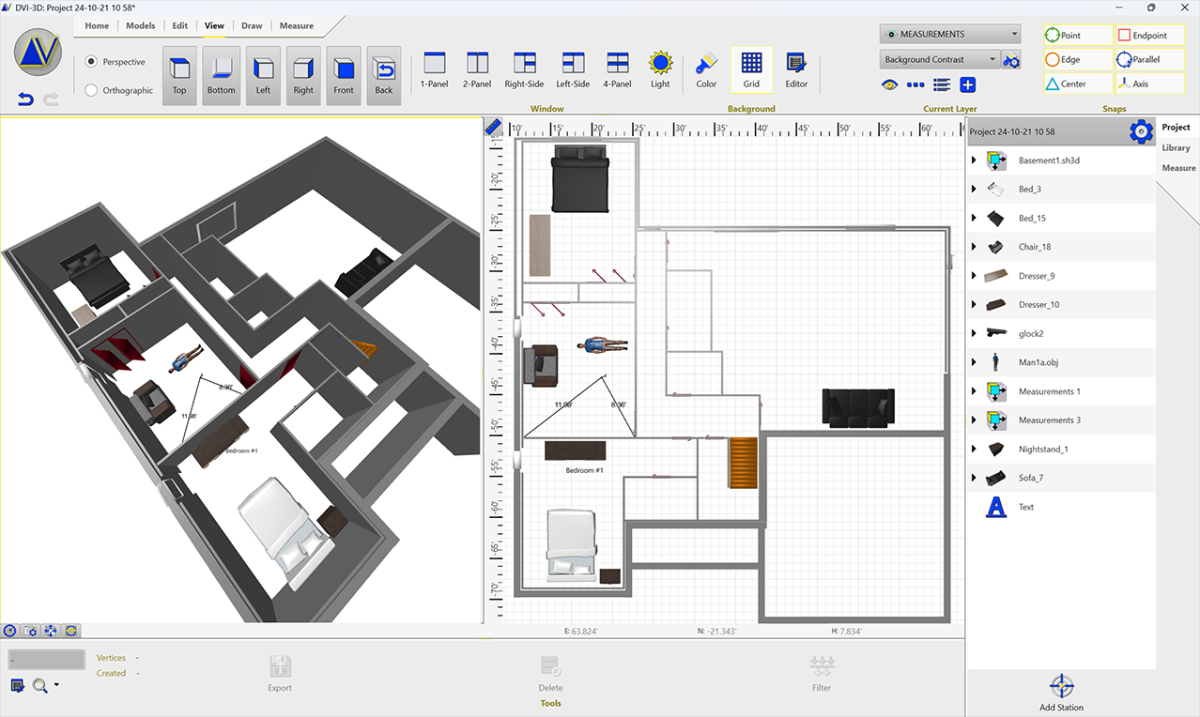The width and height of the screenshot is (1200, 717).
Task: Switch to the 4-Panel window layout
Action: 617,64
